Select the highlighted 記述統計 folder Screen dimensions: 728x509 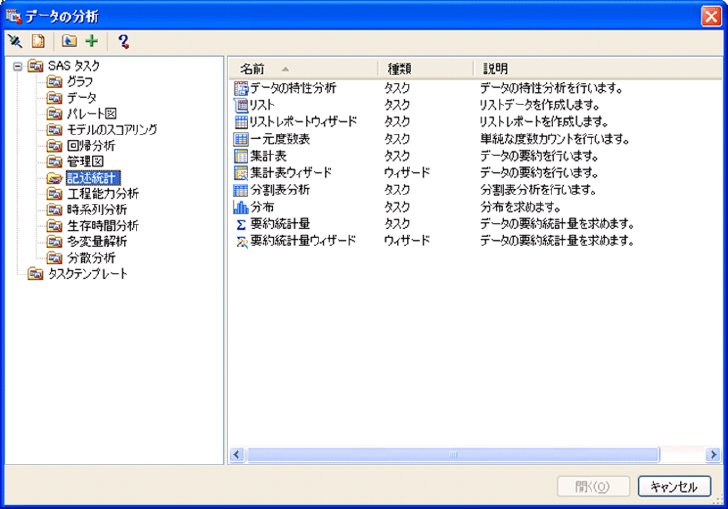(x=93, y=178)
